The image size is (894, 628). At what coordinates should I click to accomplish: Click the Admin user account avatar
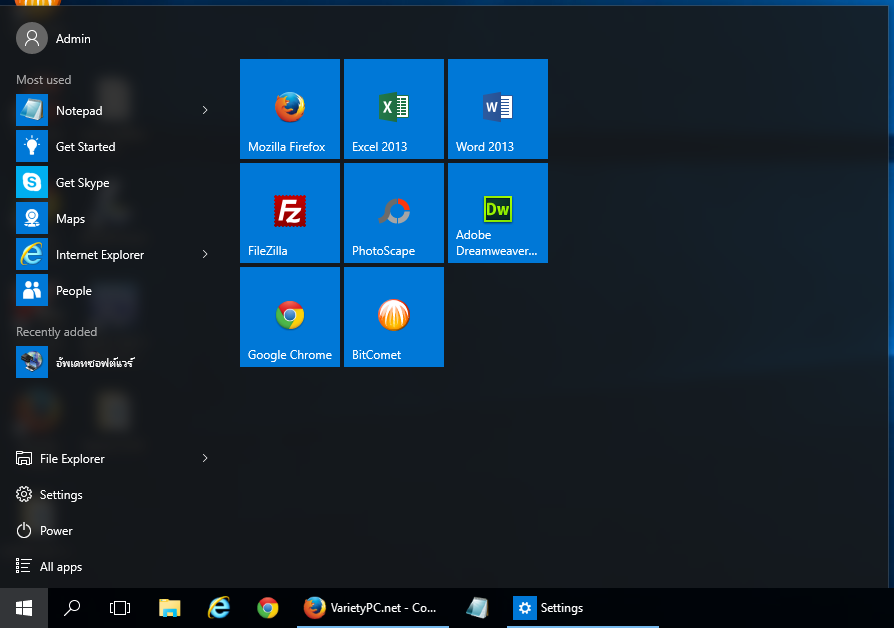tap(32, 38)
